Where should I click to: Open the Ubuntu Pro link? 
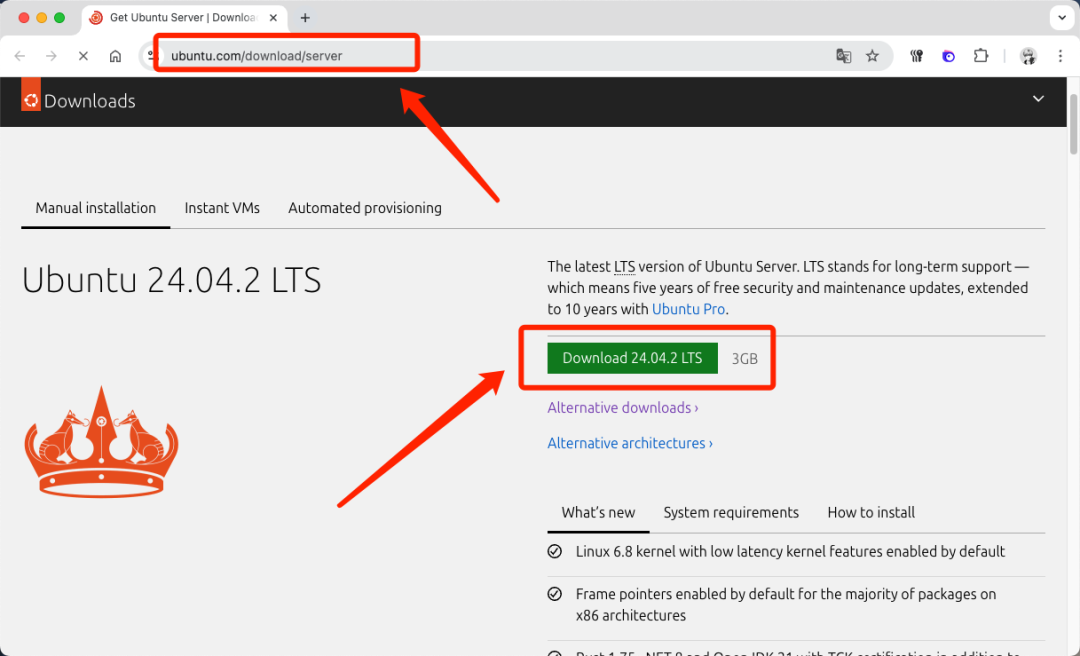(688, 309)
